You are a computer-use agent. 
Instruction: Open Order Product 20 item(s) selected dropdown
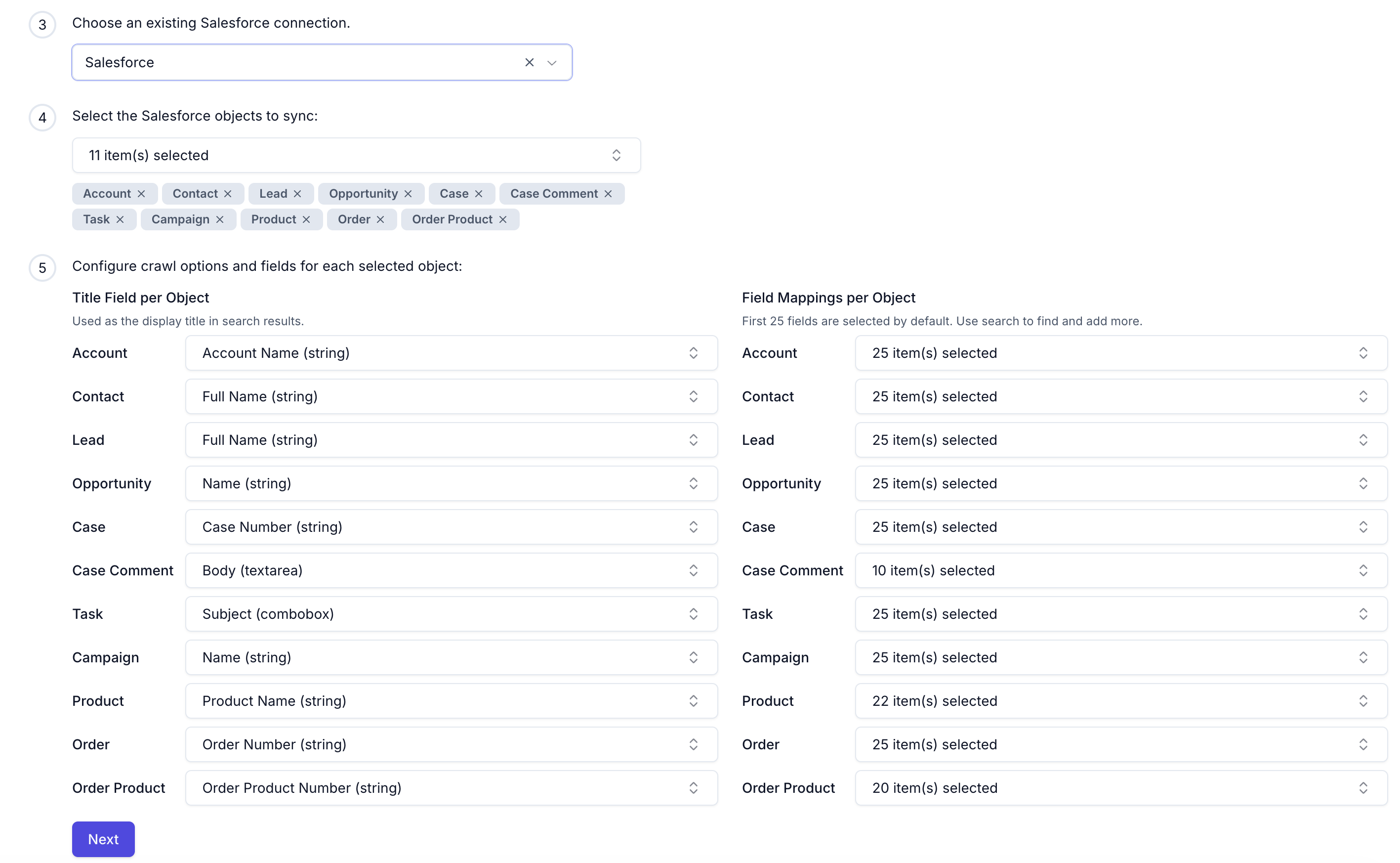(1121, 788)
